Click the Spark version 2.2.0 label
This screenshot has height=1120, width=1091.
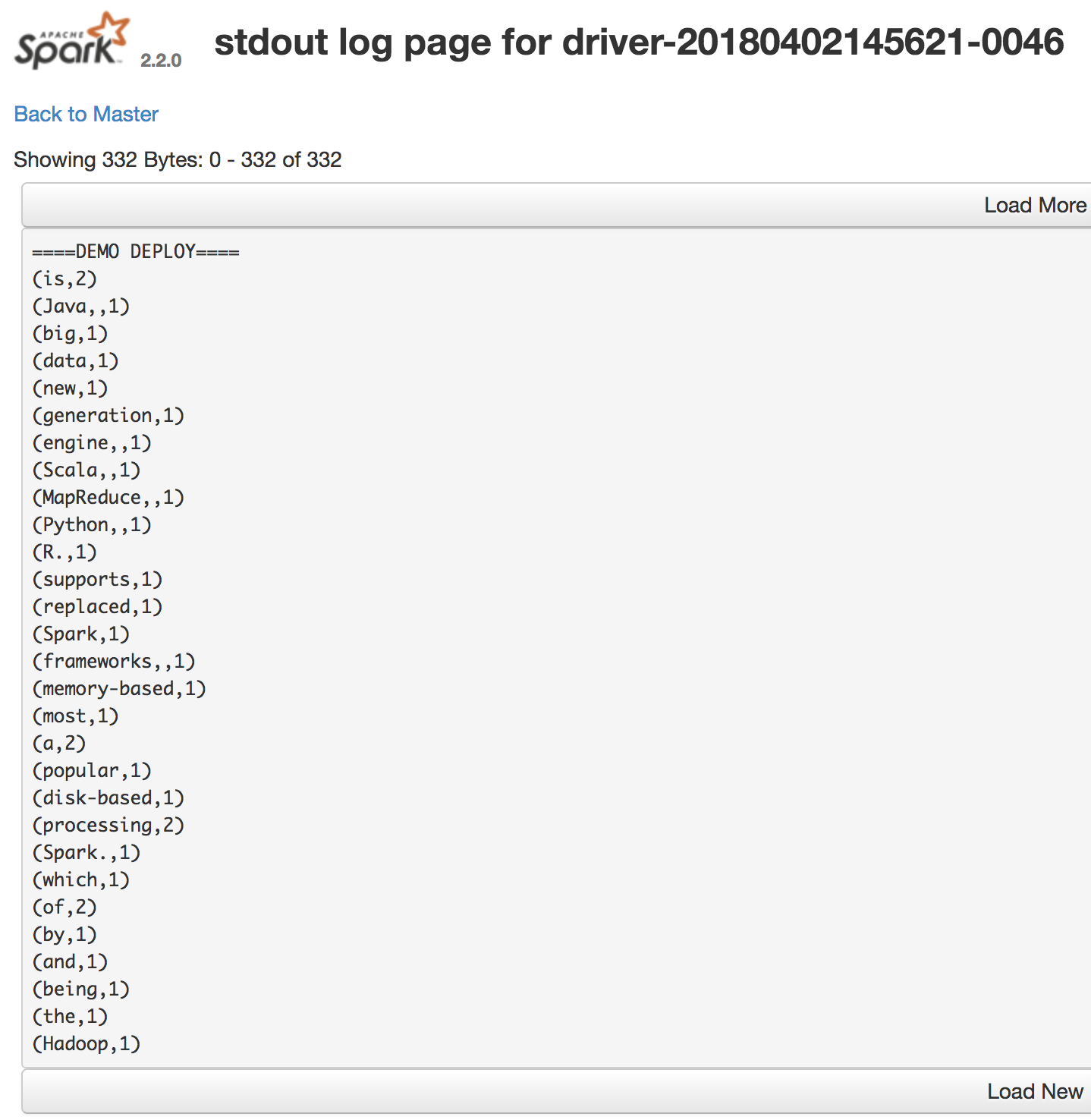tap(161, 61)
